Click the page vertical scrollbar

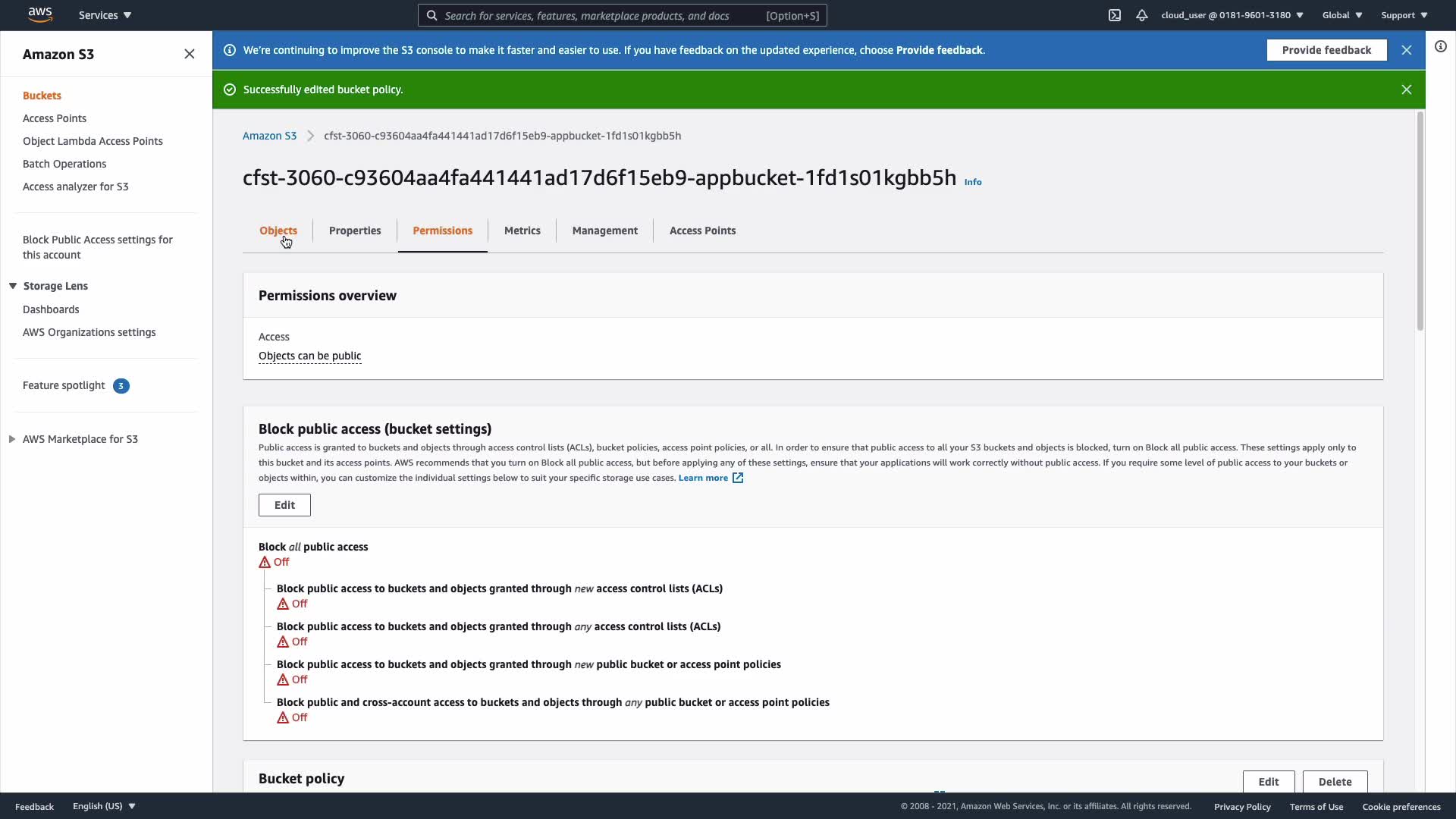[1420, 220]
